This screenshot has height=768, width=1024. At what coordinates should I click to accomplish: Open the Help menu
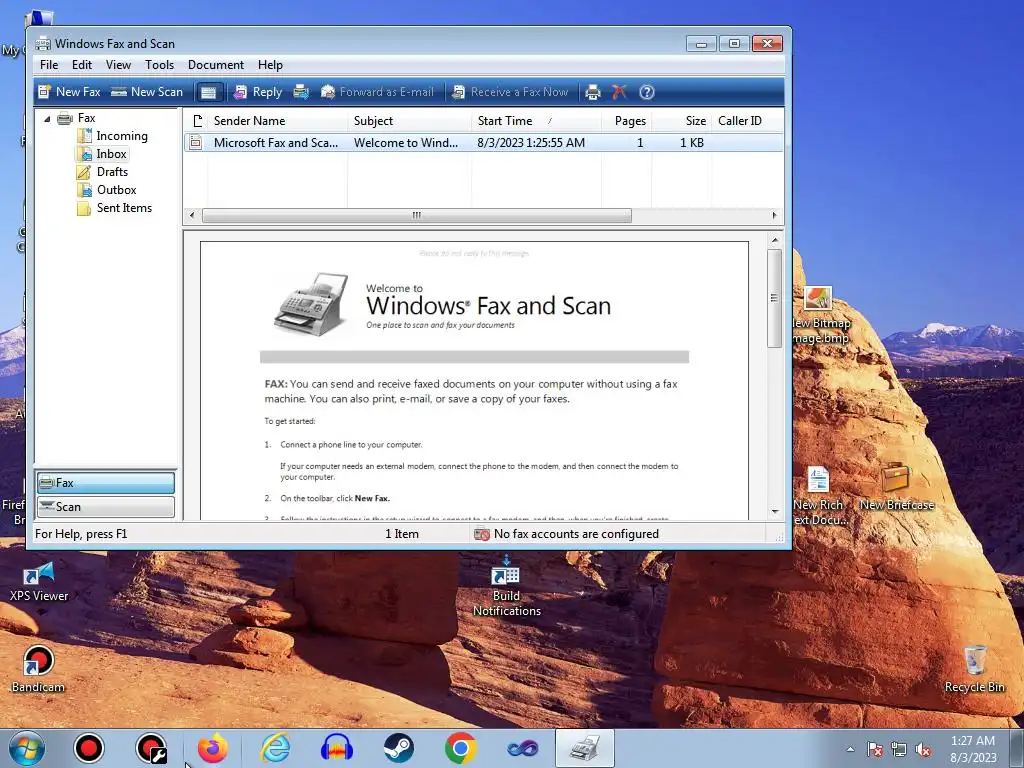[x=270, y=65]
